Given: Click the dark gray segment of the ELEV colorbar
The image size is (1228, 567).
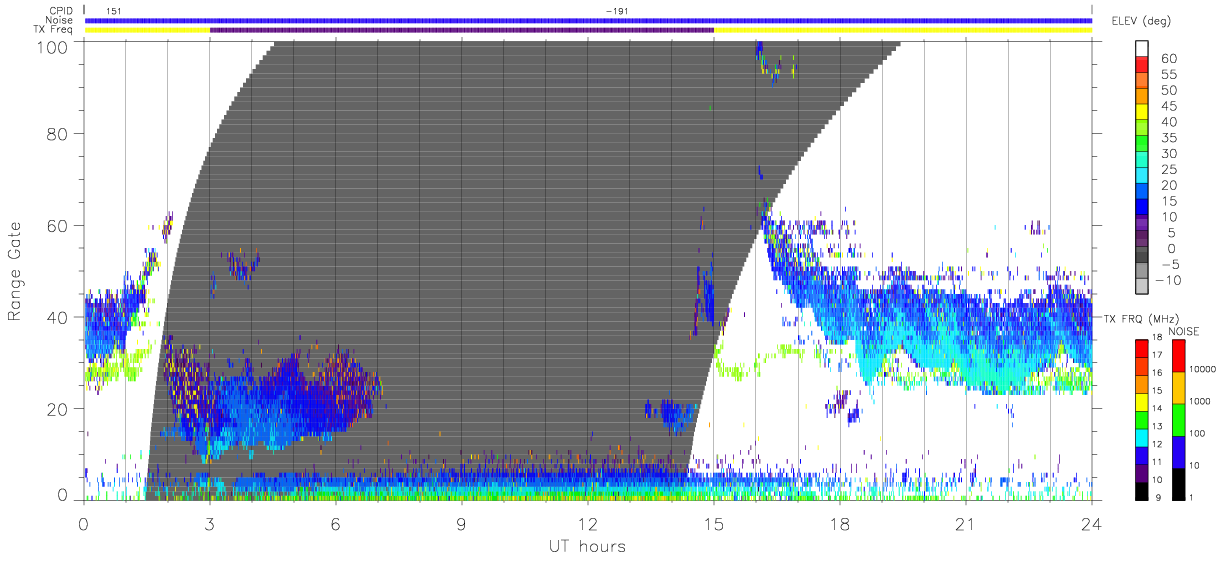Looking at the screenshot, I should [1144, 256].
